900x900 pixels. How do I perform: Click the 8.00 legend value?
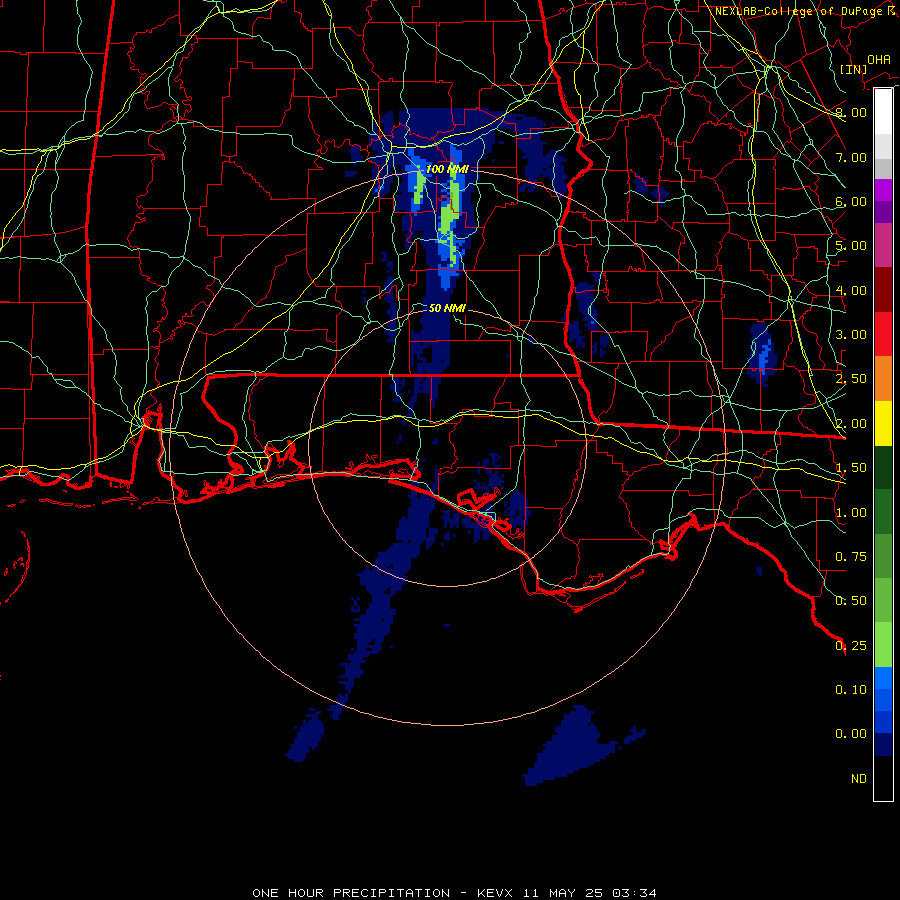[851, 112]
